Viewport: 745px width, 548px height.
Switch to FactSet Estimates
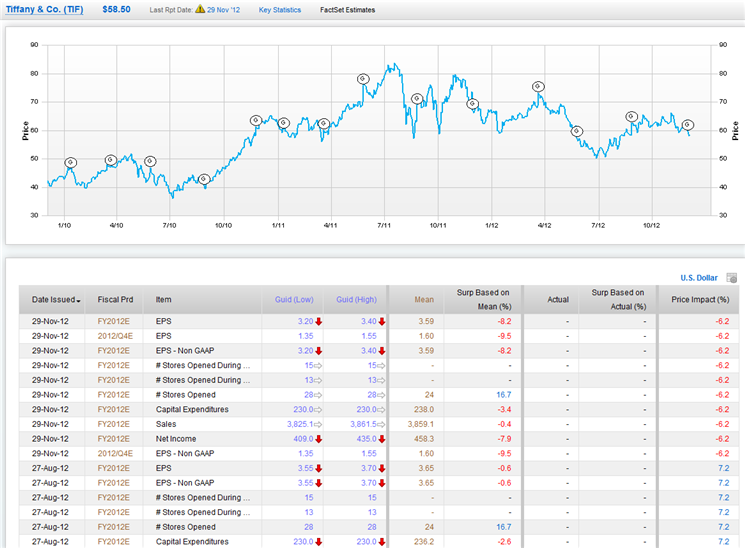[347, 10]
